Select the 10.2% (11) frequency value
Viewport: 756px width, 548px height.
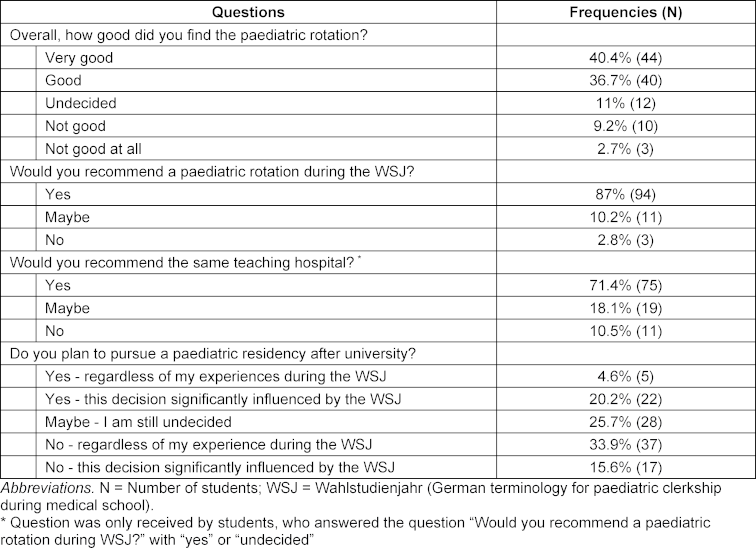click(x=626, y=216)
